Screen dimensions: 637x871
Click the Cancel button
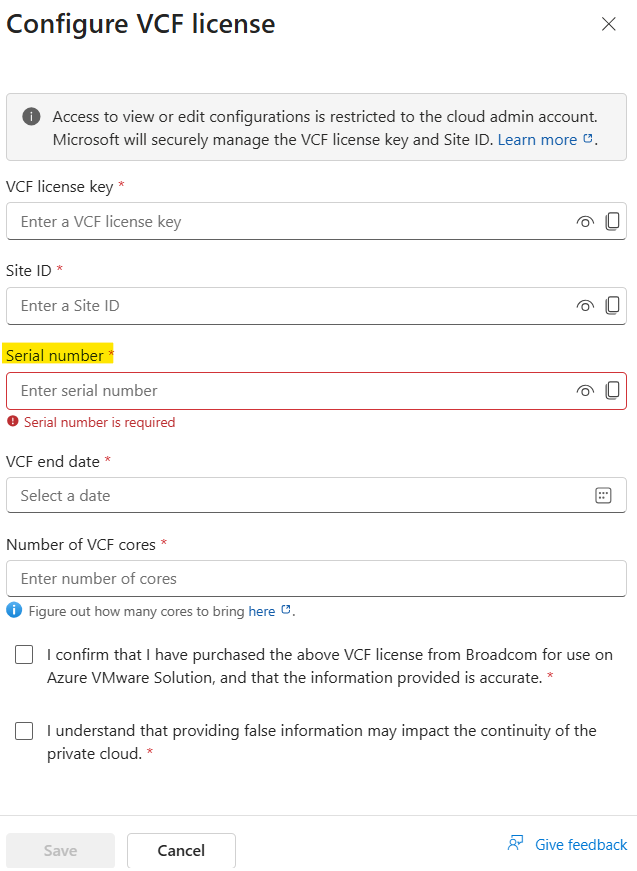[x=181, y=850]
